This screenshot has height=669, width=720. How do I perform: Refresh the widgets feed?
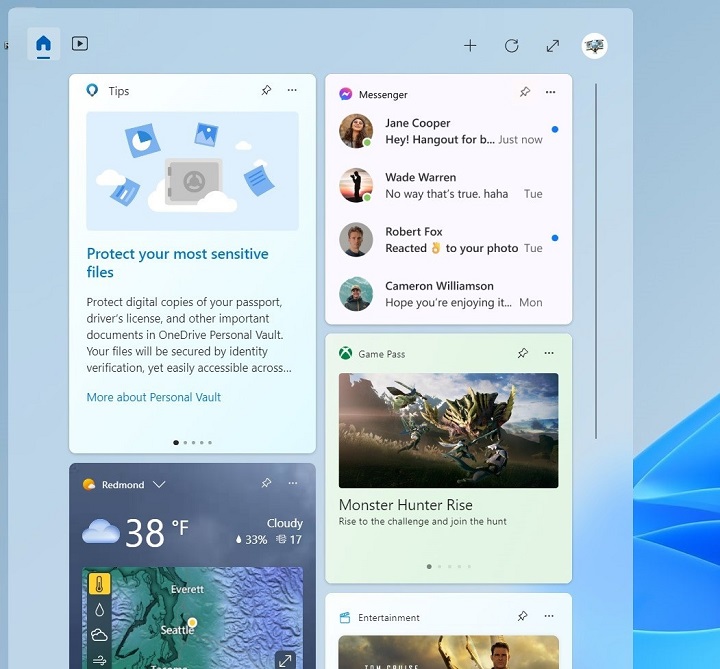(511, 46)
